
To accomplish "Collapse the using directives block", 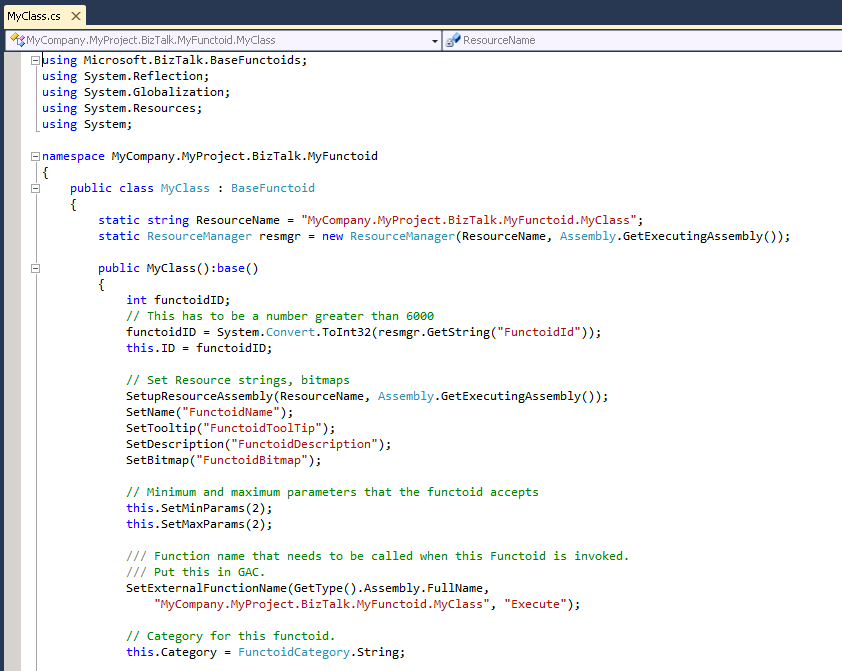I will 36,60.
